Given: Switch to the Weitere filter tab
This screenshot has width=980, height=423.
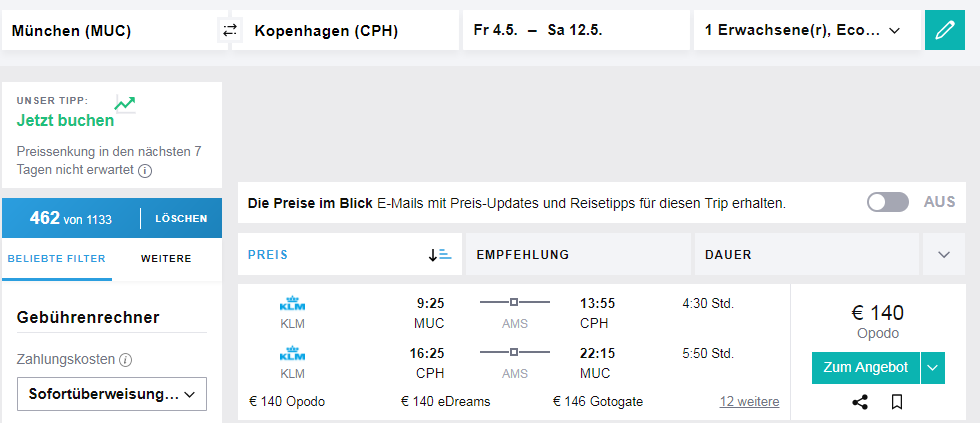Looking at the screenshot, I should 166,259.
